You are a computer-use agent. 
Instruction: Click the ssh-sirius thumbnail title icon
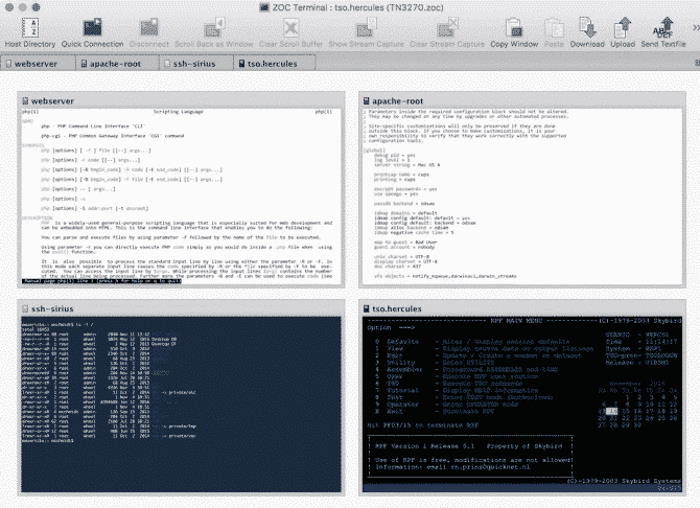pos(25,308)
